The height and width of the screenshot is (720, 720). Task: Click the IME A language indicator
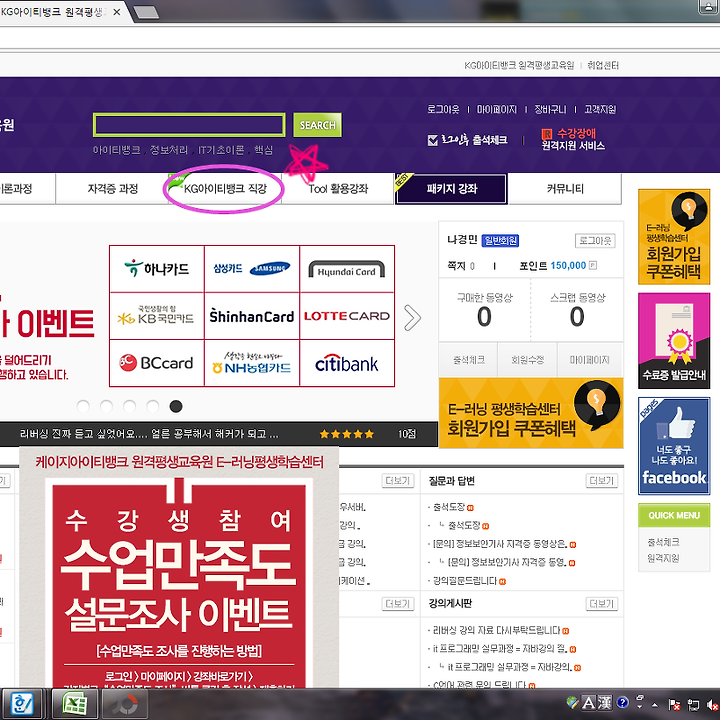tap(588, 703)
